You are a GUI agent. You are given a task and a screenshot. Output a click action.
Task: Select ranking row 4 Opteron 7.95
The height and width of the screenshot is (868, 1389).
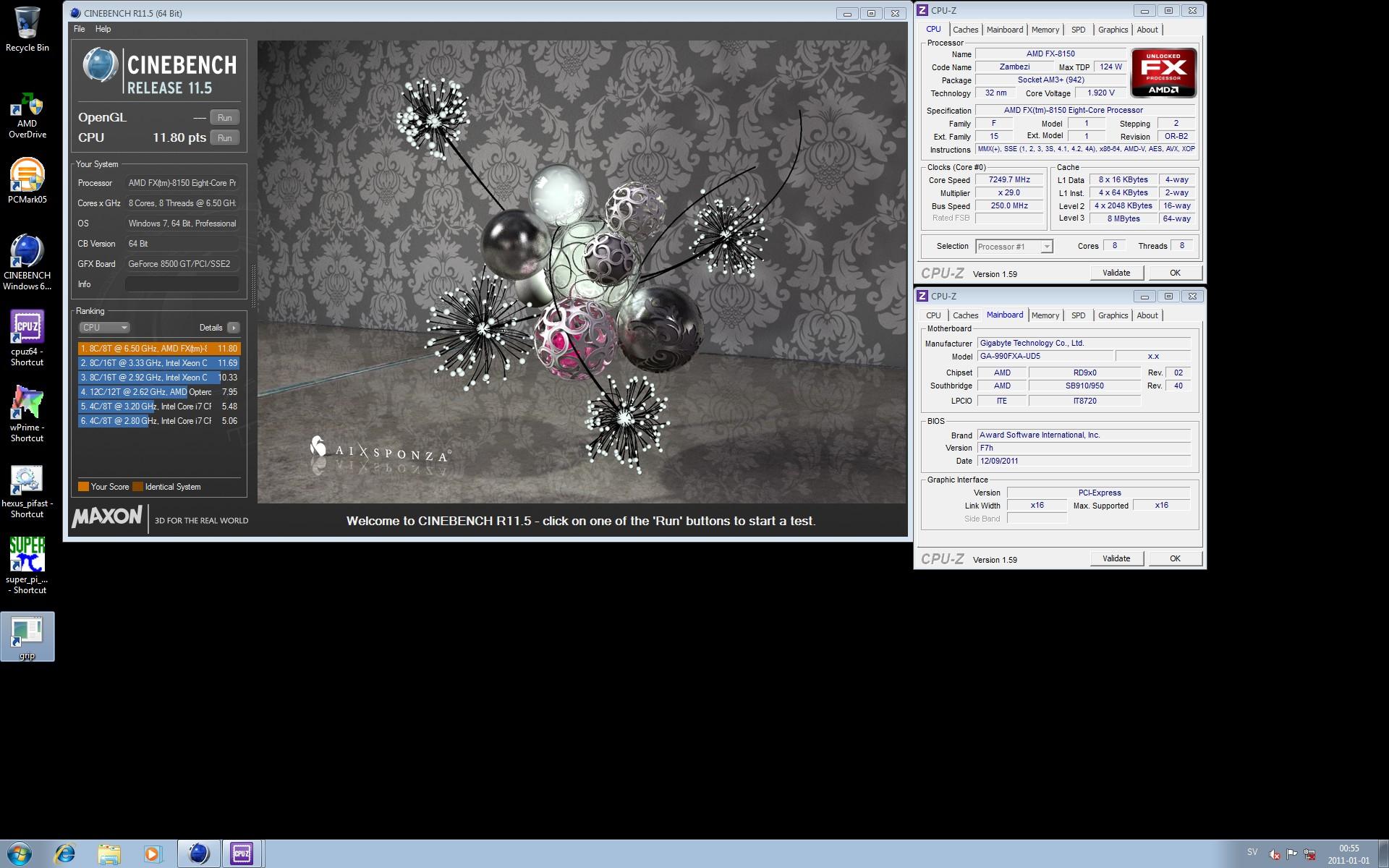(x=159, y=392)
